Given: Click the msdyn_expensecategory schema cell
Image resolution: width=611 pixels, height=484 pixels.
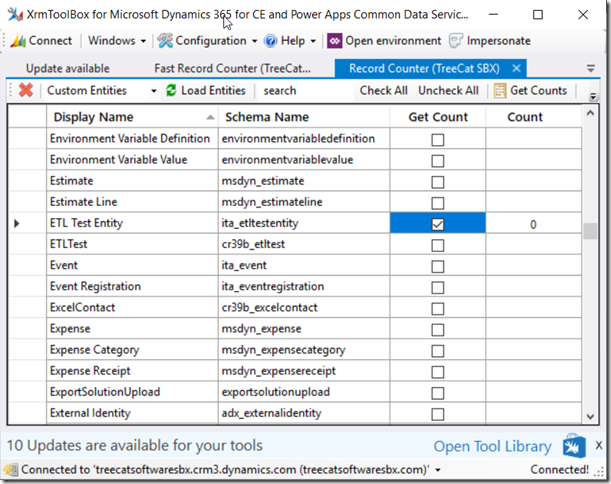Looking at the screenshot, I should click(x=304, y=350).
